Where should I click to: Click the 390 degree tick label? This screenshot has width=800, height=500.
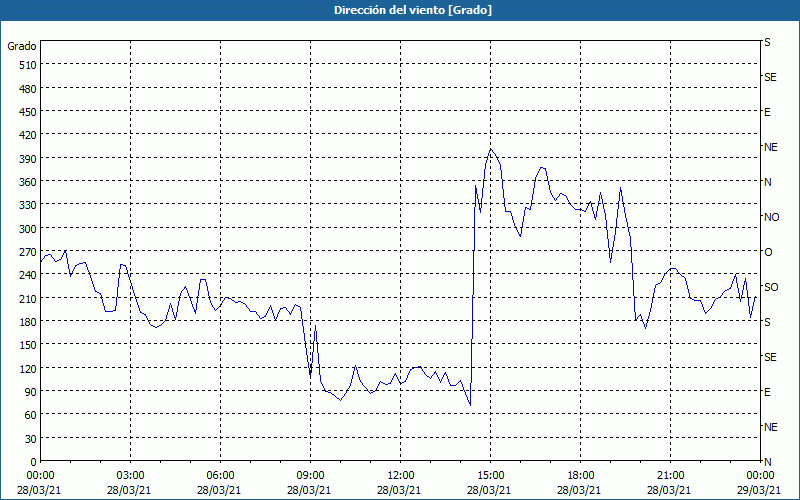[28, 159]
